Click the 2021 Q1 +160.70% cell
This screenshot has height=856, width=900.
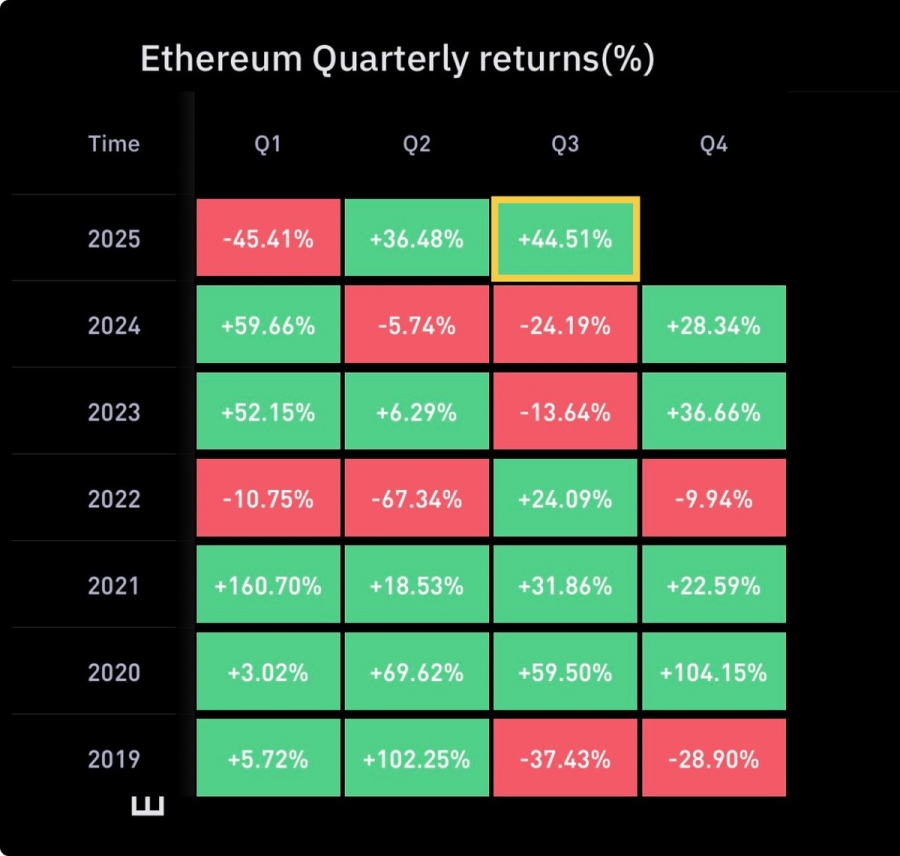point(268,584)
